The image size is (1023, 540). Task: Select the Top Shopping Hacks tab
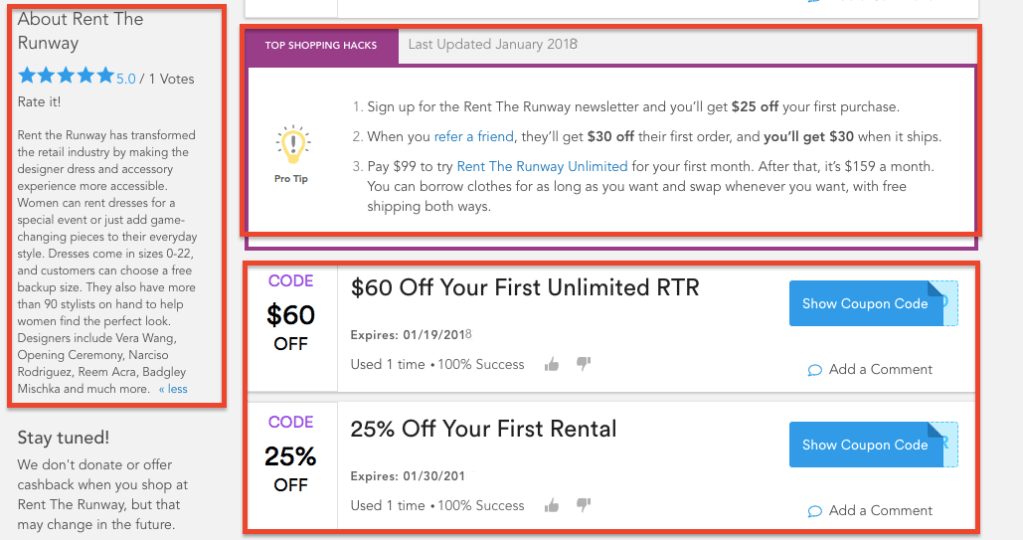click(321, 46)
